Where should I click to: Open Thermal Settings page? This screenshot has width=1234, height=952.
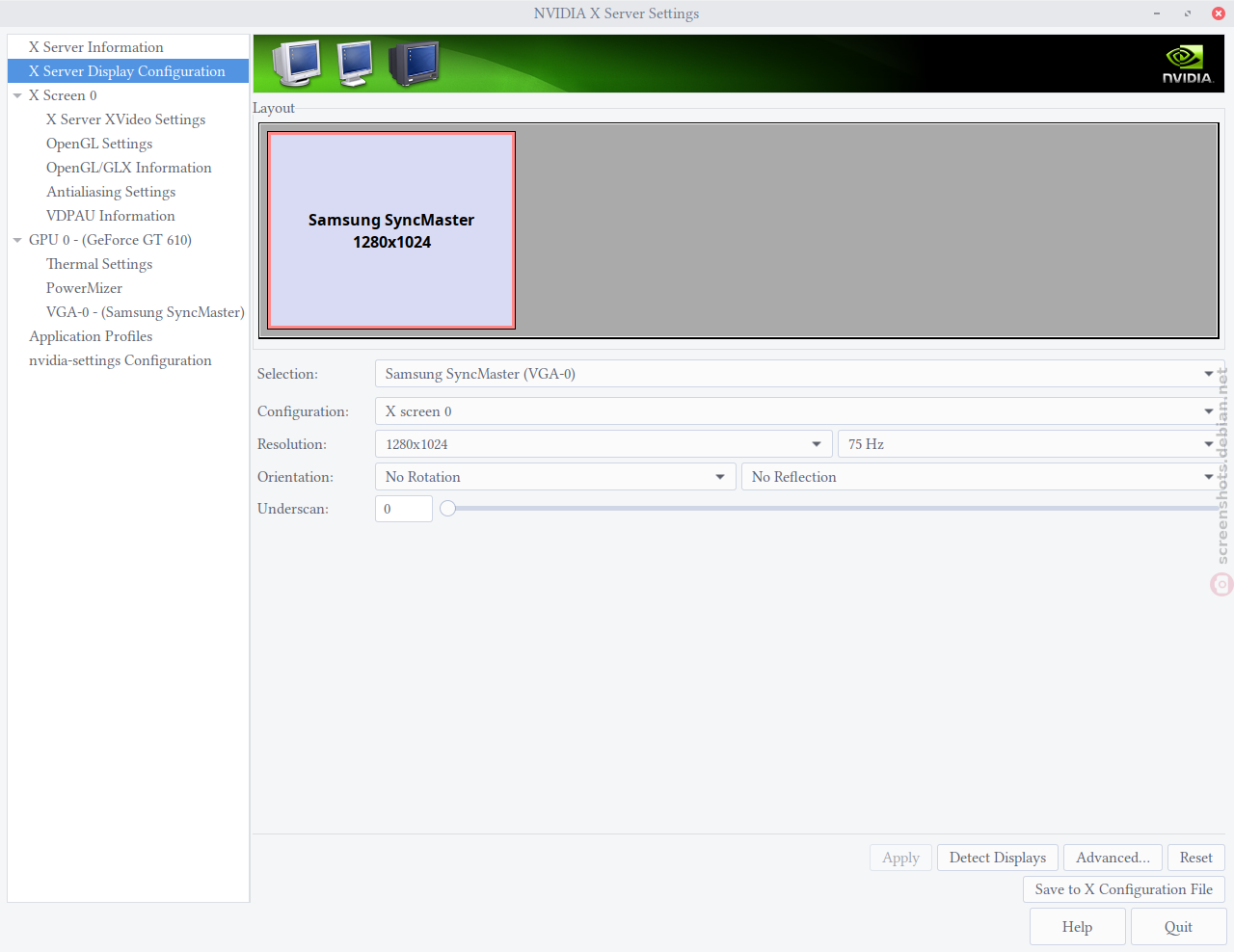[99, 264]
